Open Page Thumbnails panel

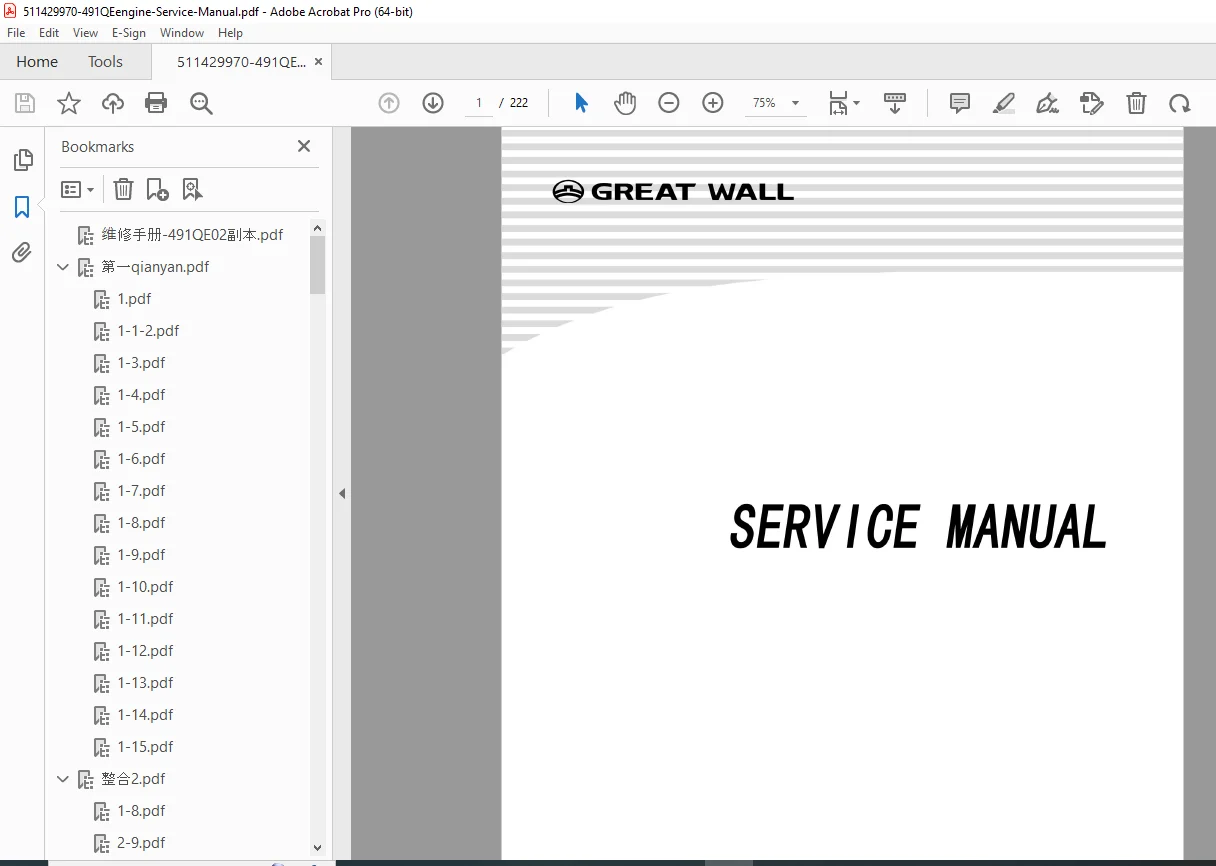22,160
